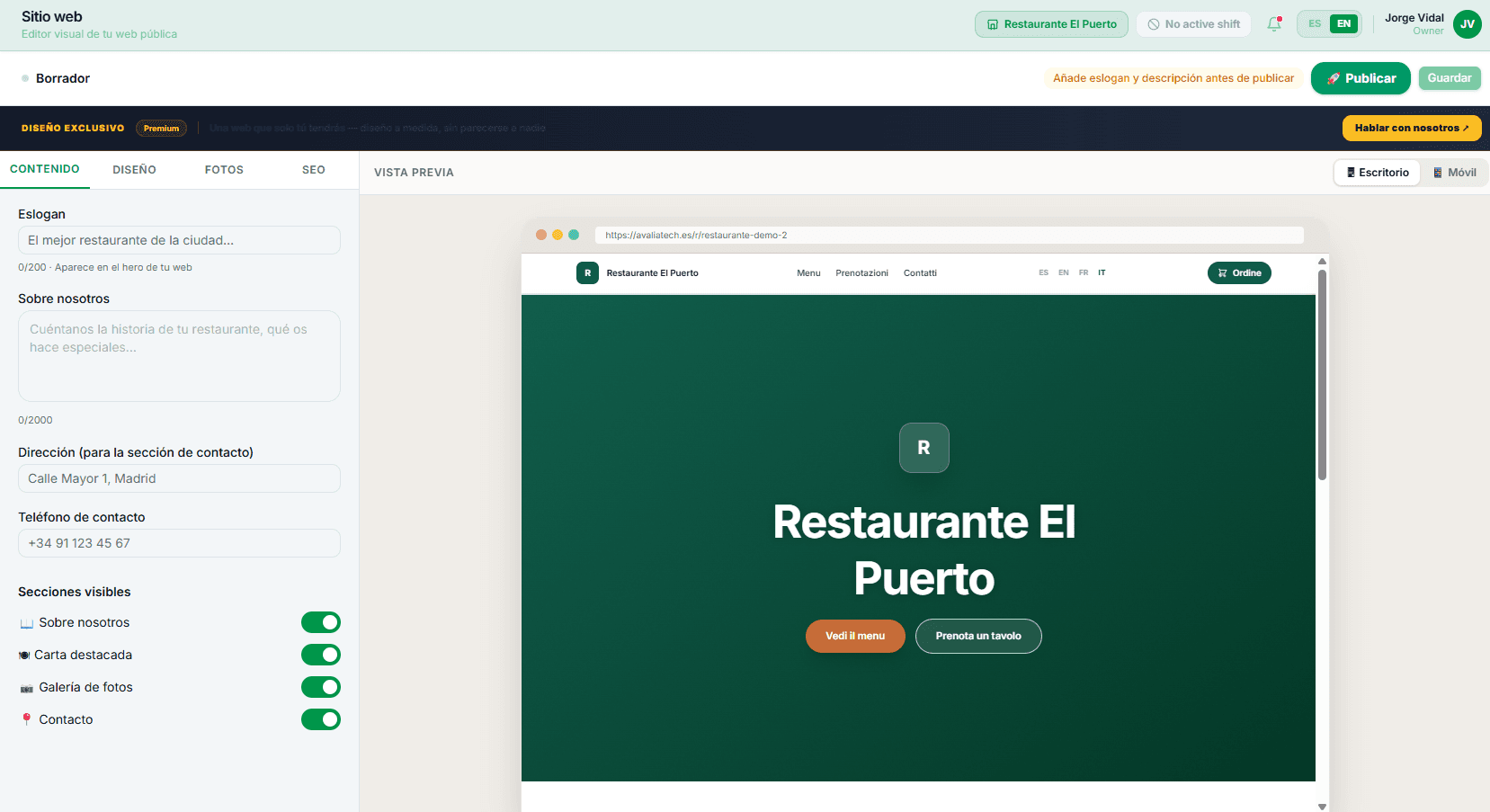Click the Publicar button
The image size is (1490, 812).
(x=1361, y=78)
